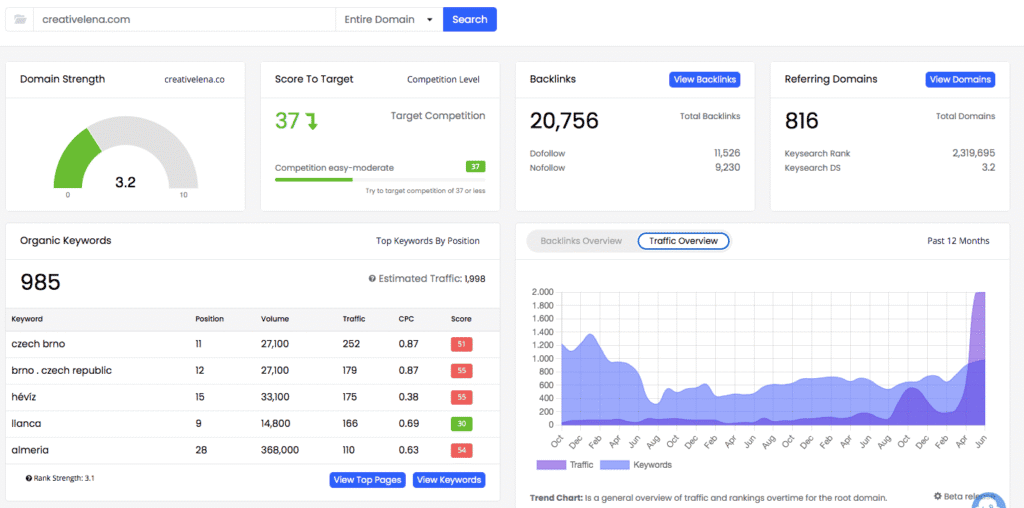Viewport: 1024px width, 508px height.
Task: Click the gear icon beside Beta release
Action: point(937,496)
